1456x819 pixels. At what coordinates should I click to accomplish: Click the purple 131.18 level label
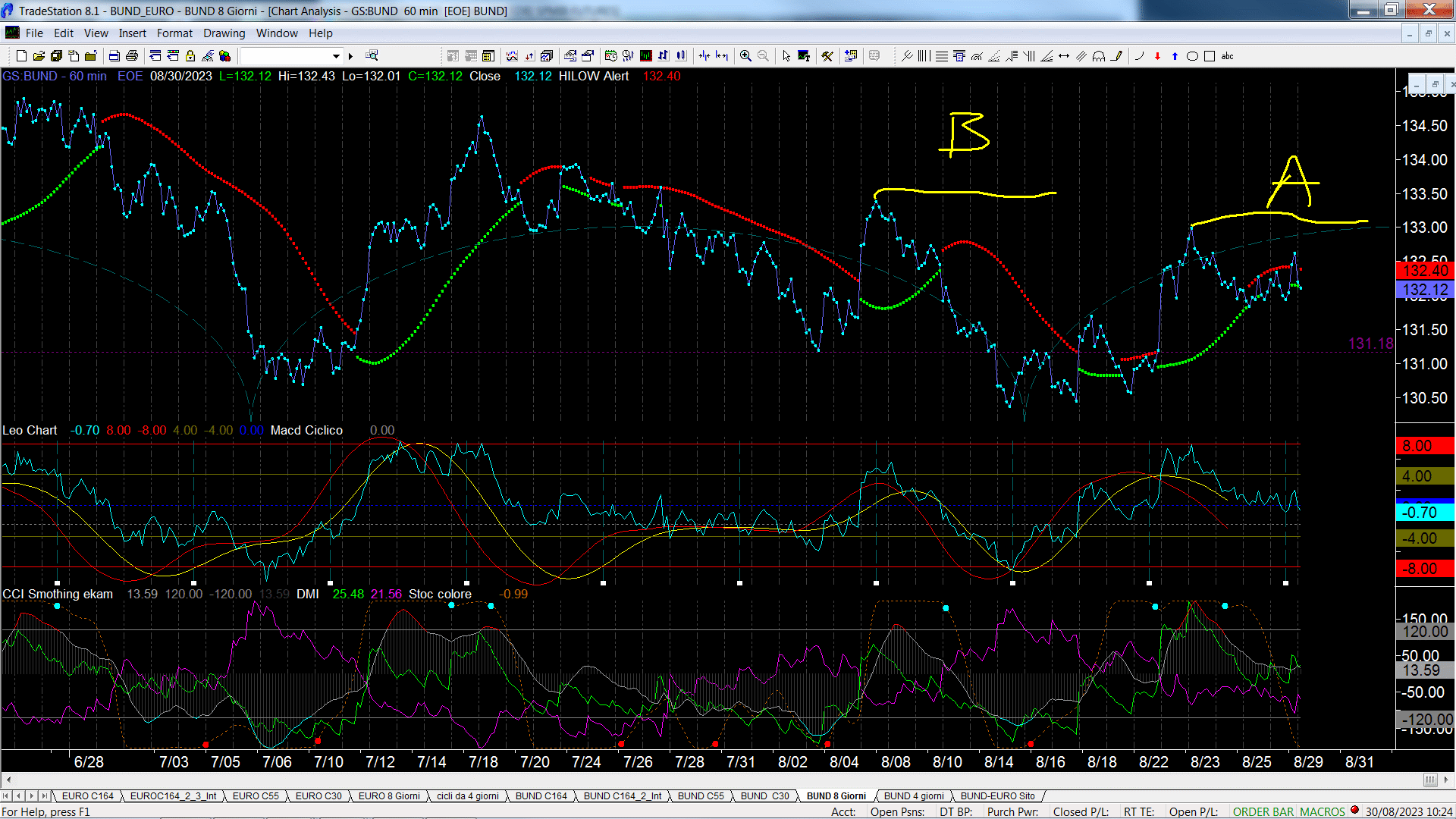[x=1370, y=344]
